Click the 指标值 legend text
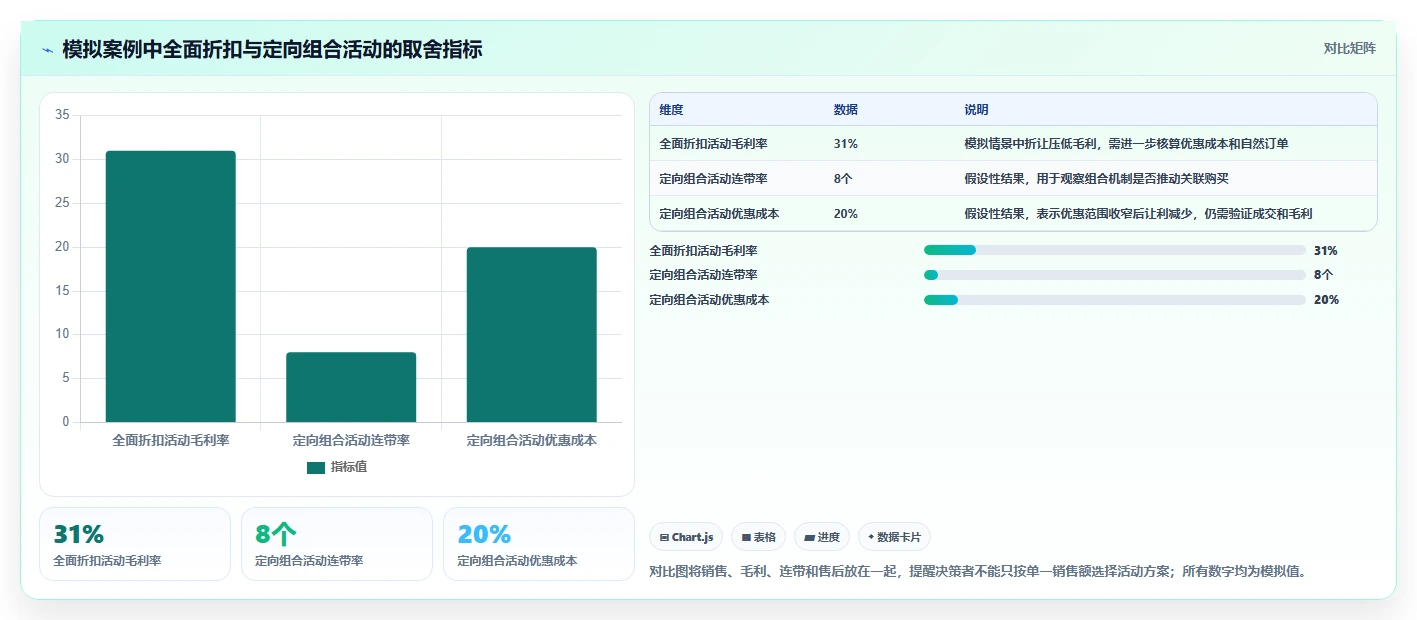Viewport: 1417px width, 620px height. (349, 467)
